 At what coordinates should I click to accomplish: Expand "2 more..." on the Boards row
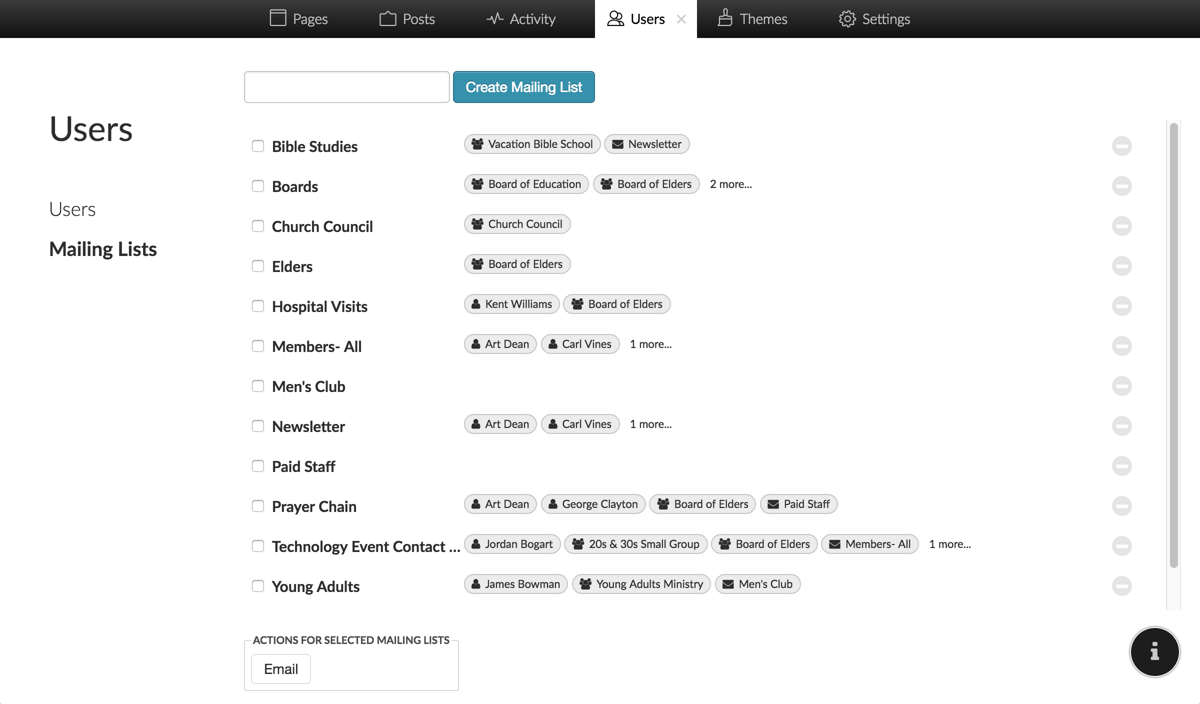pyautogui.click(x=730, y=184)
